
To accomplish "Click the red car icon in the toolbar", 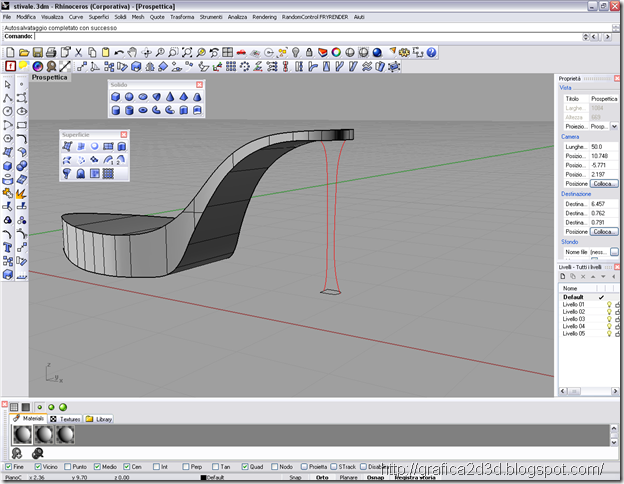I will pyautogui.click(x=241, y=53).
